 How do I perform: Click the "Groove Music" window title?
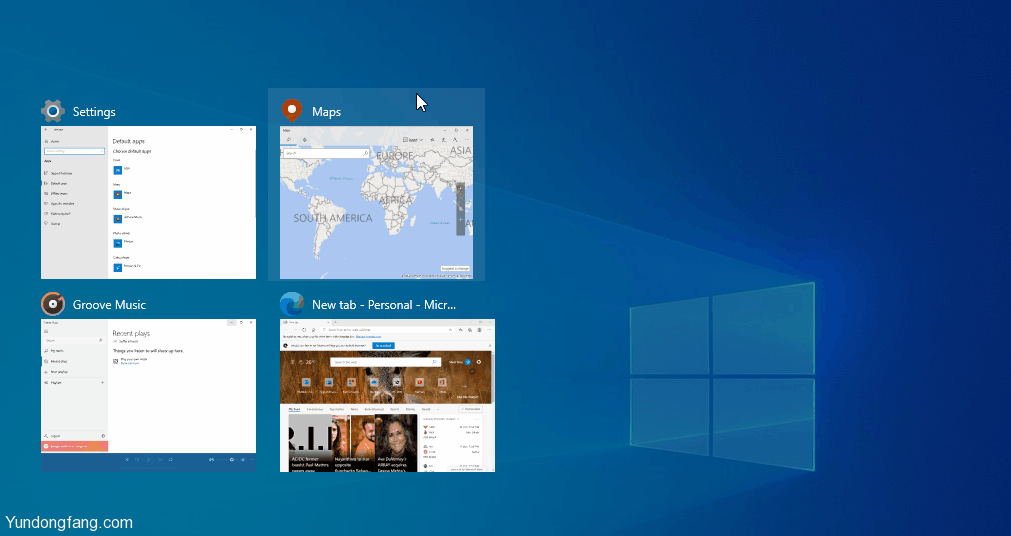tap(110, 304)
